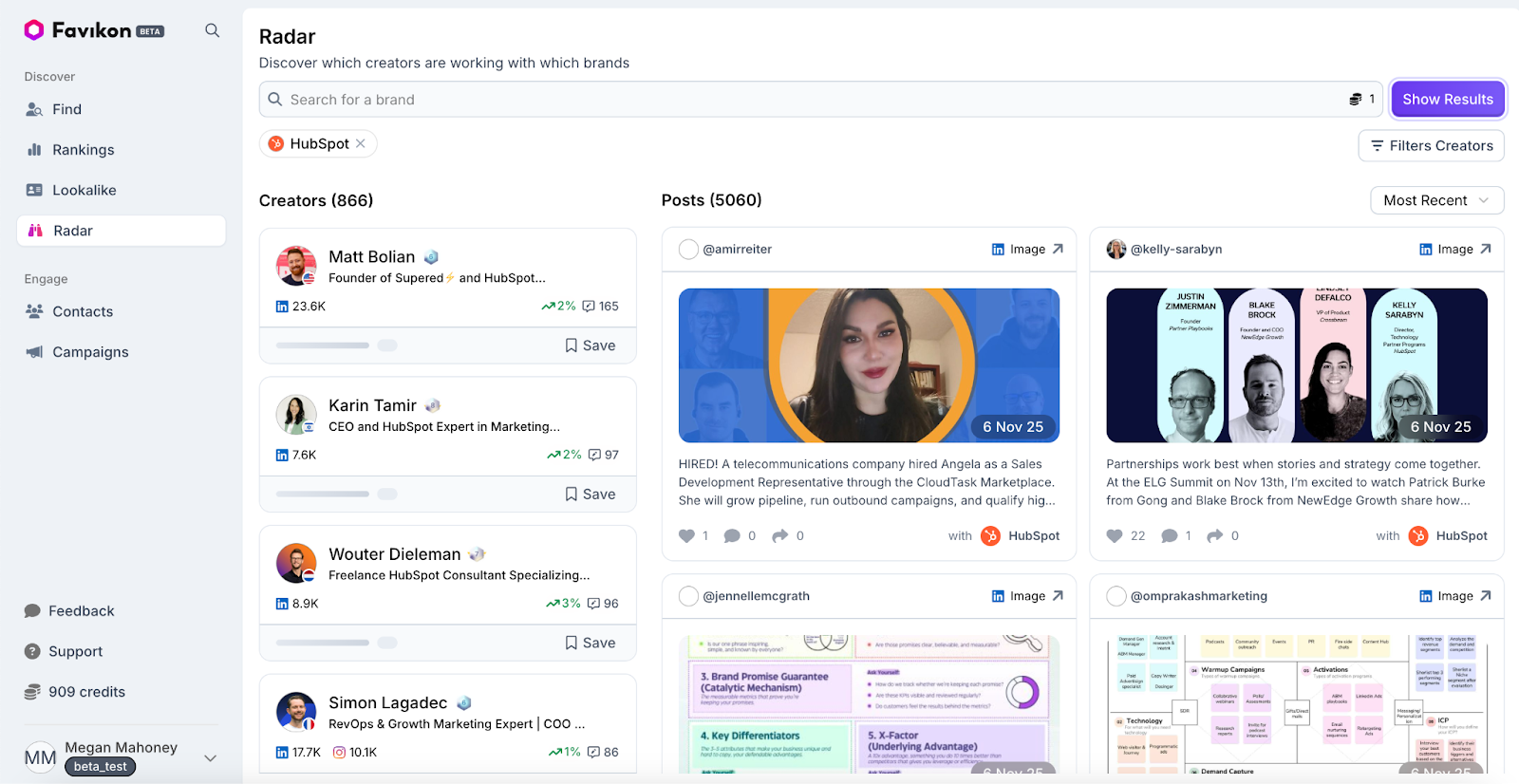Click the Instagram icon showing 10.1K
Image resolution: width=1519 pixels, height=784 pixels.
(x=339, y=753)
